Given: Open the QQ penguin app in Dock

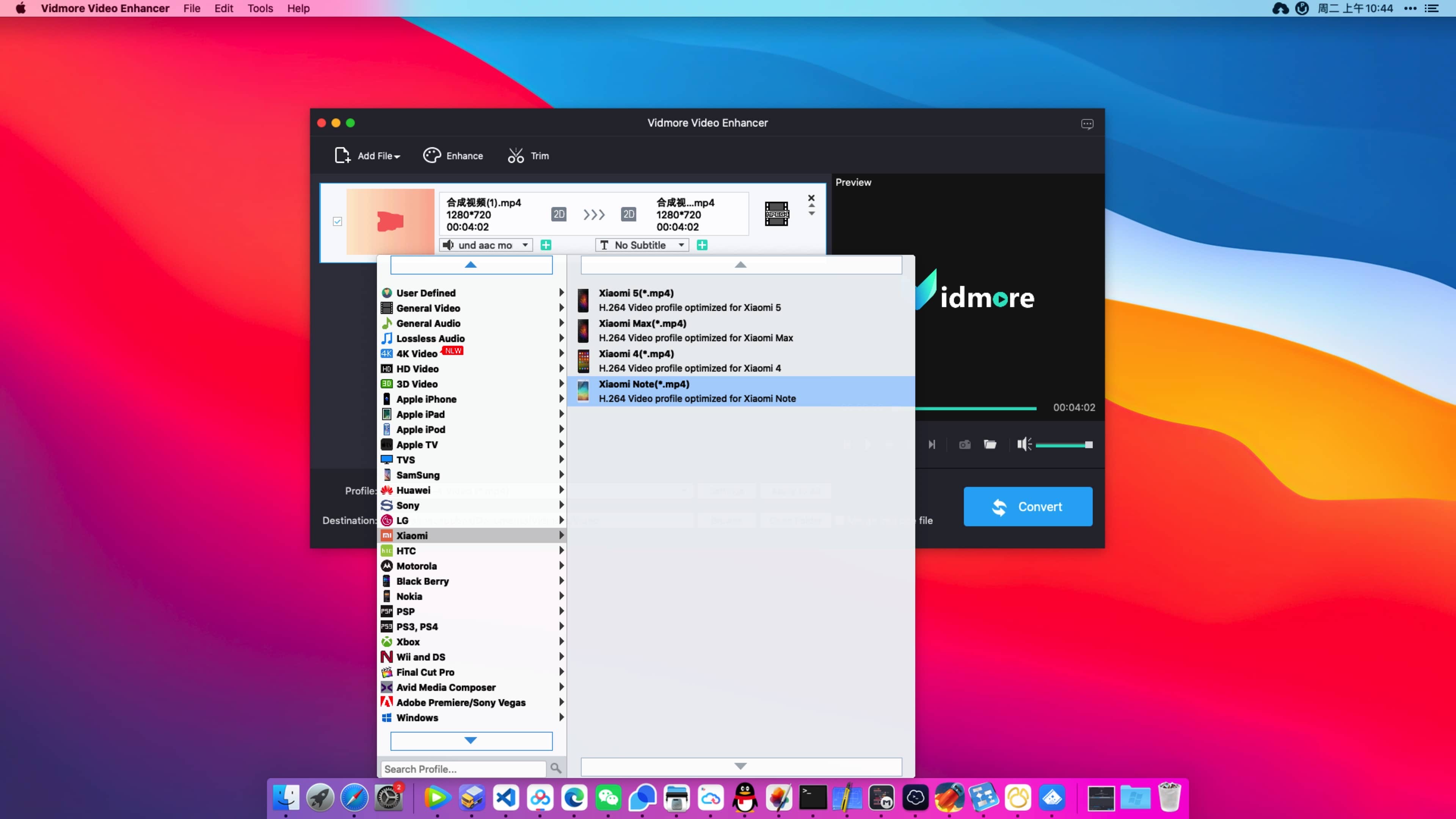Looking at the screenshot, I should click(x=745, y=797).
